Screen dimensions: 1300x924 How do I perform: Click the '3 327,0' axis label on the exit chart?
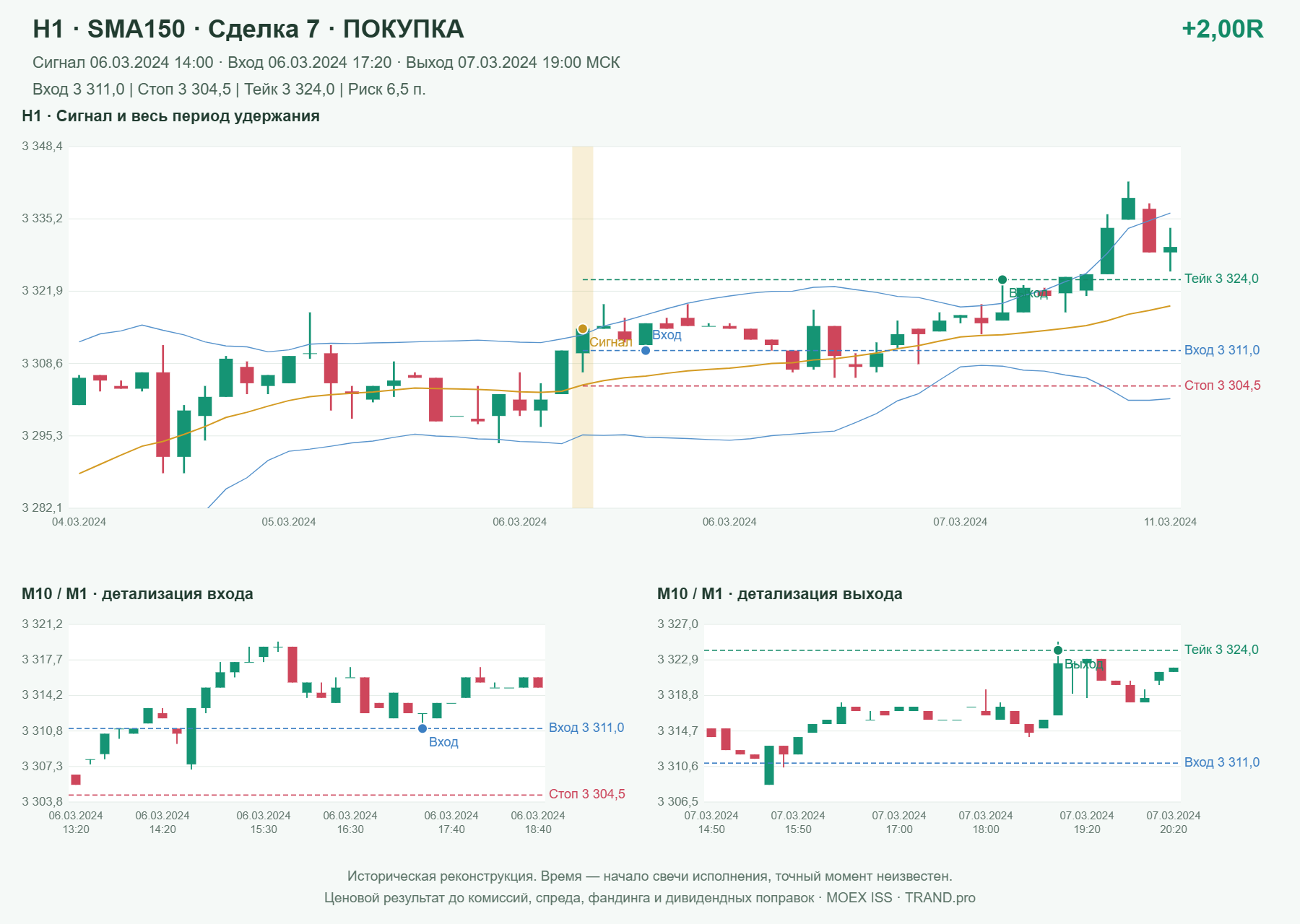point(677,624)
